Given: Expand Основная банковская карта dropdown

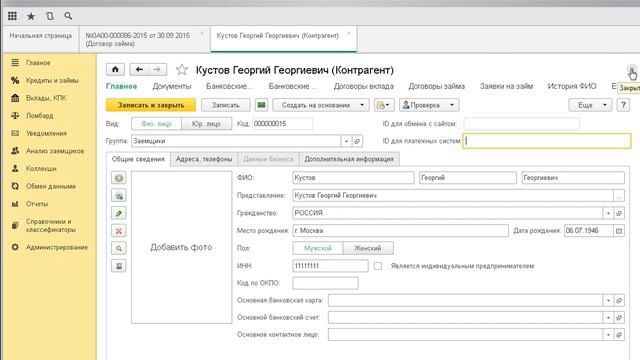Looking at the screenshot, I should coord(608,300).
